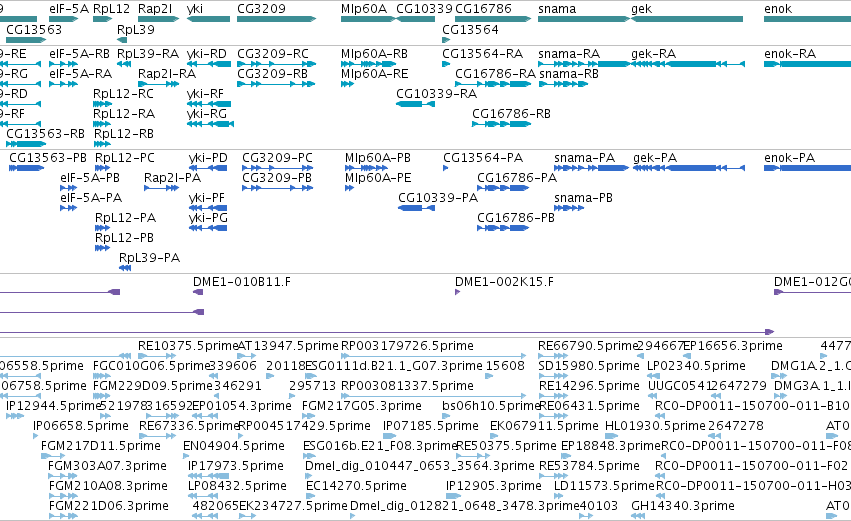Open the Mlp60A gene label
Viewport: 851px width, 521px height.
point(364,9)
